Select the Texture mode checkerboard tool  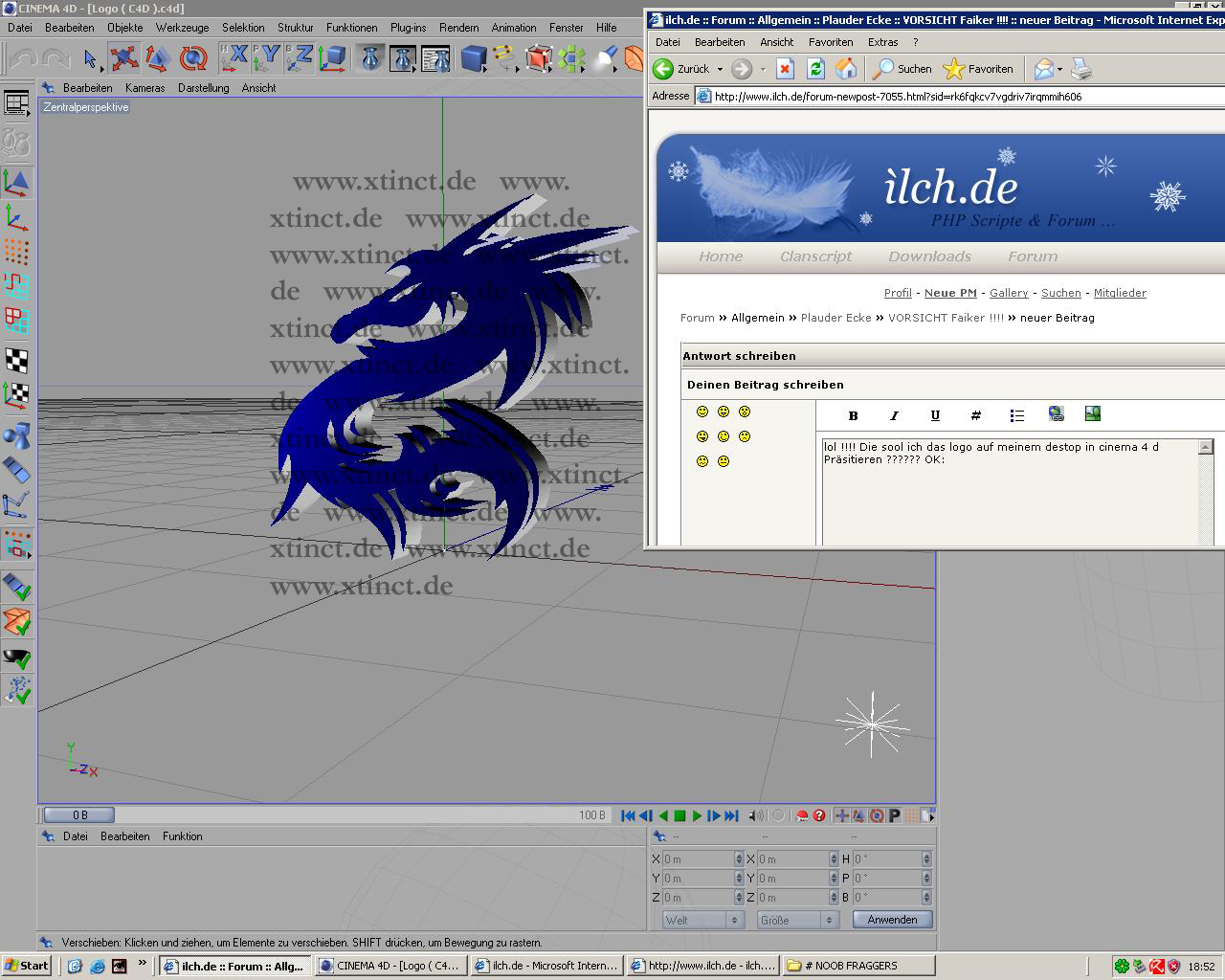[16, 360]
